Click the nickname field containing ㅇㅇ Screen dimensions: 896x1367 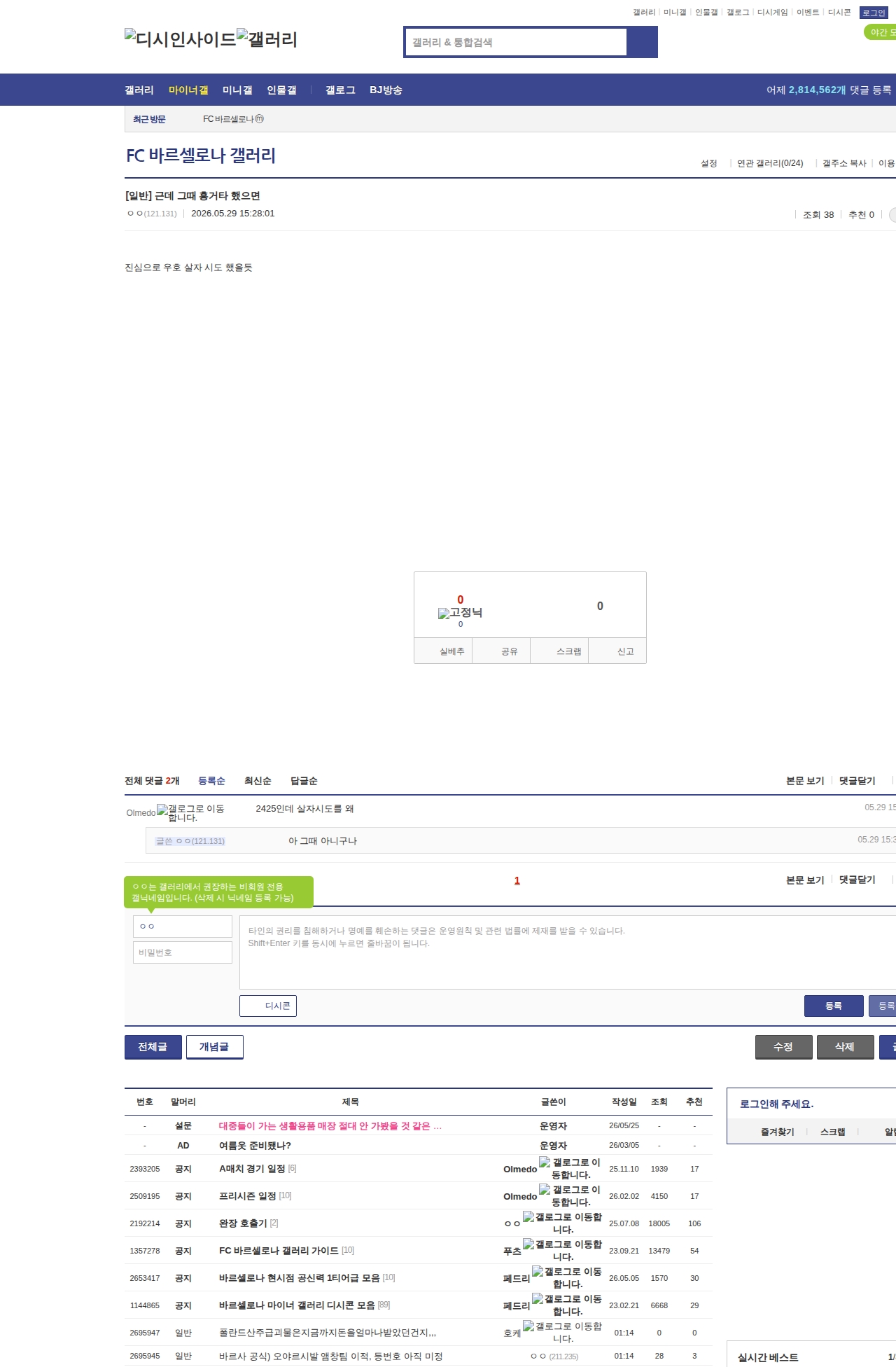[x=183, y=927]
